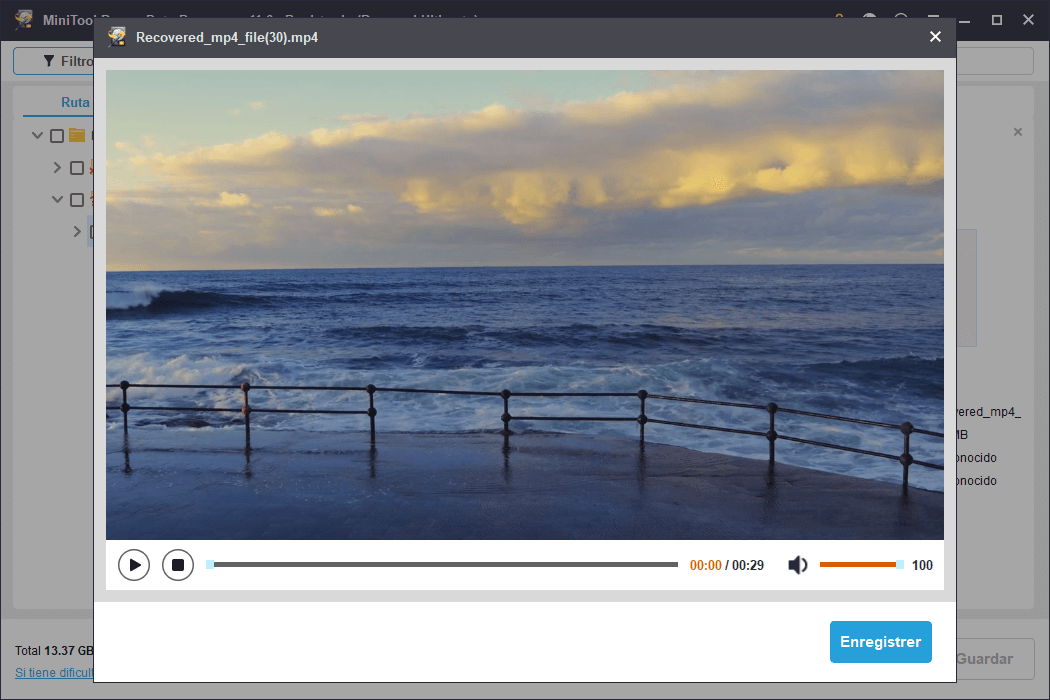Tick the third tree row checkbox
The image size is (1050, 700).
77,200
